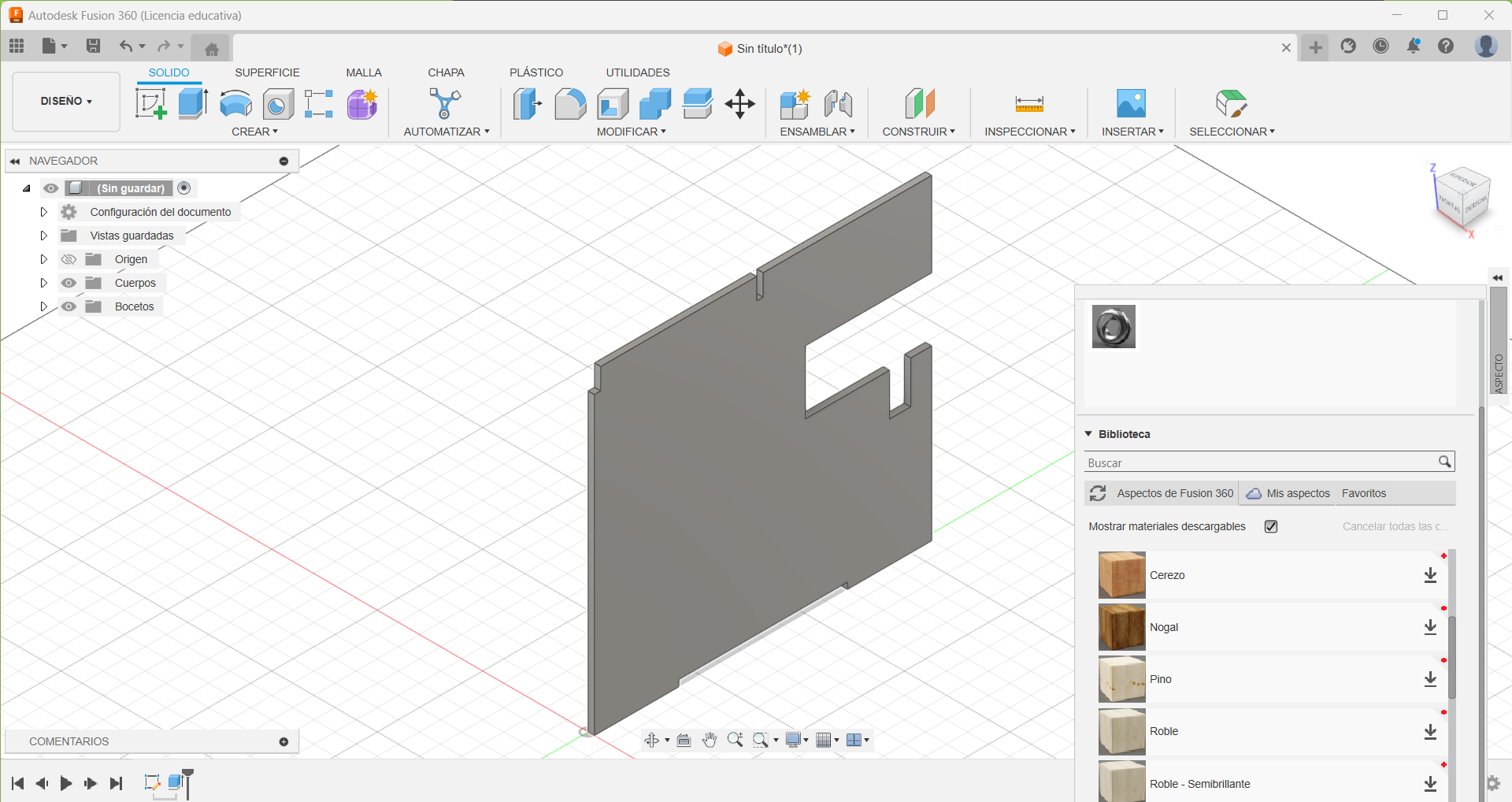Viewport: 1512px width, 802px height.
Task: Open the job status clock icon
Action: click(x=1380, y=46)
